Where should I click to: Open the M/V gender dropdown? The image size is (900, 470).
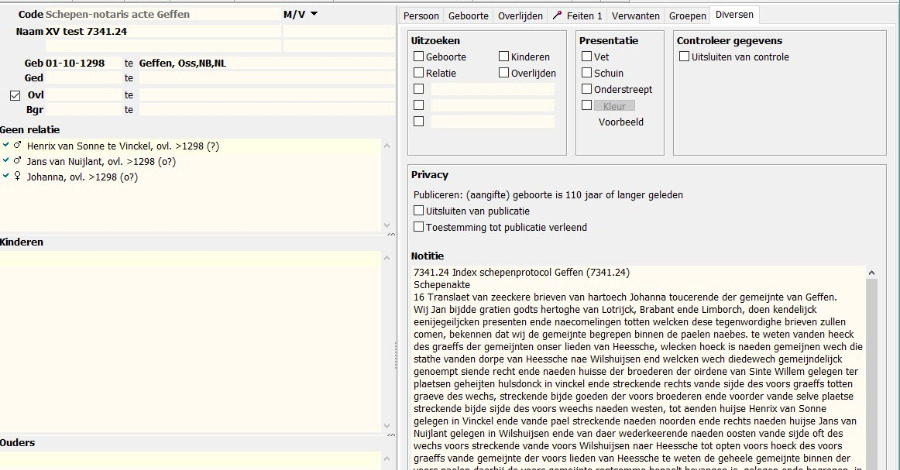[313, 15]
